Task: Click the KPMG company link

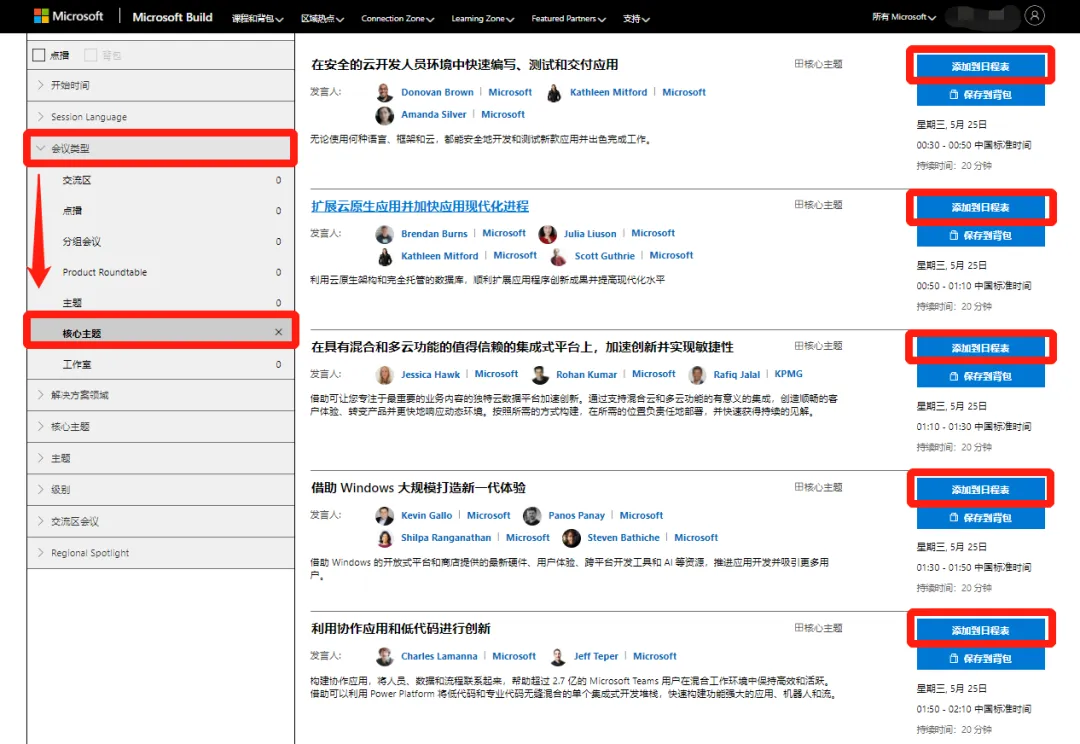Action: click(x=788, y=373)
